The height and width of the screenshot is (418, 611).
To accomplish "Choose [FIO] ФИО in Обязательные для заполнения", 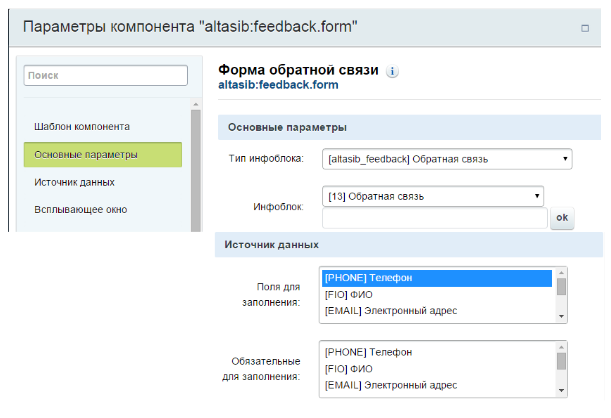I will click(438, 369).
